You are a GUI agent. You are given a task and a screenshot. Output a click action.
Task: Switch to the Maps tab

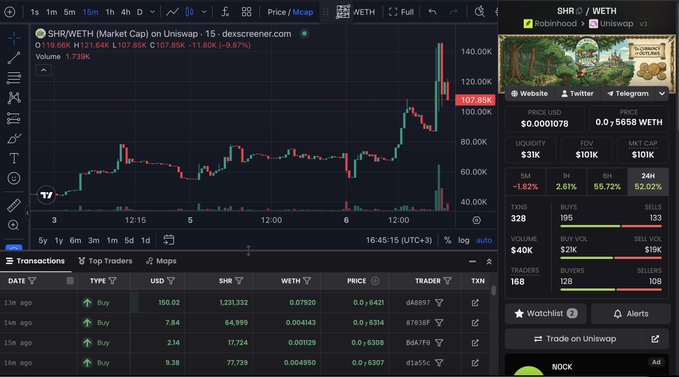click(x=161, y=261)
